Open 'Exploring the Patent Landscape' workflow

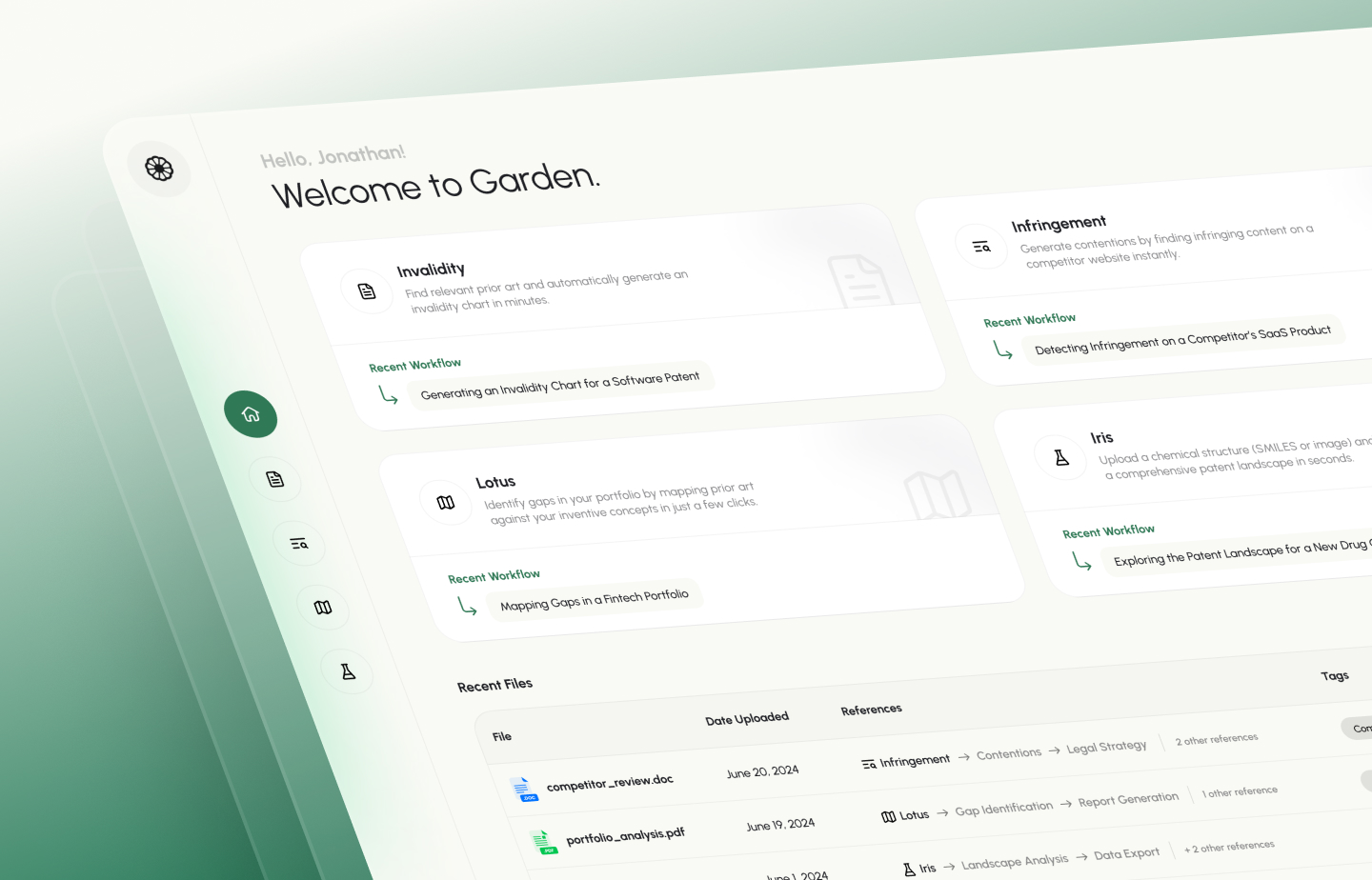click(x=1239, y=553)
